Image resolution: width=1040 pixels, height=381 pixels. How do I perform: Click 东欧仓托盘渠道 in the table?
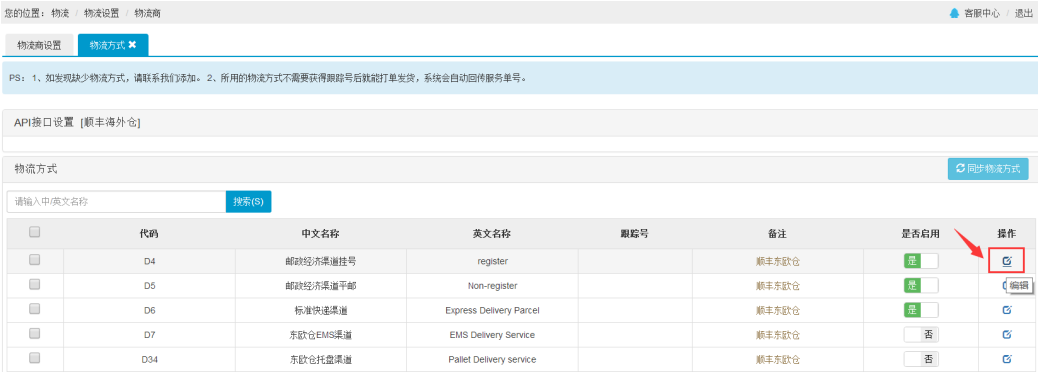point(320,359)
